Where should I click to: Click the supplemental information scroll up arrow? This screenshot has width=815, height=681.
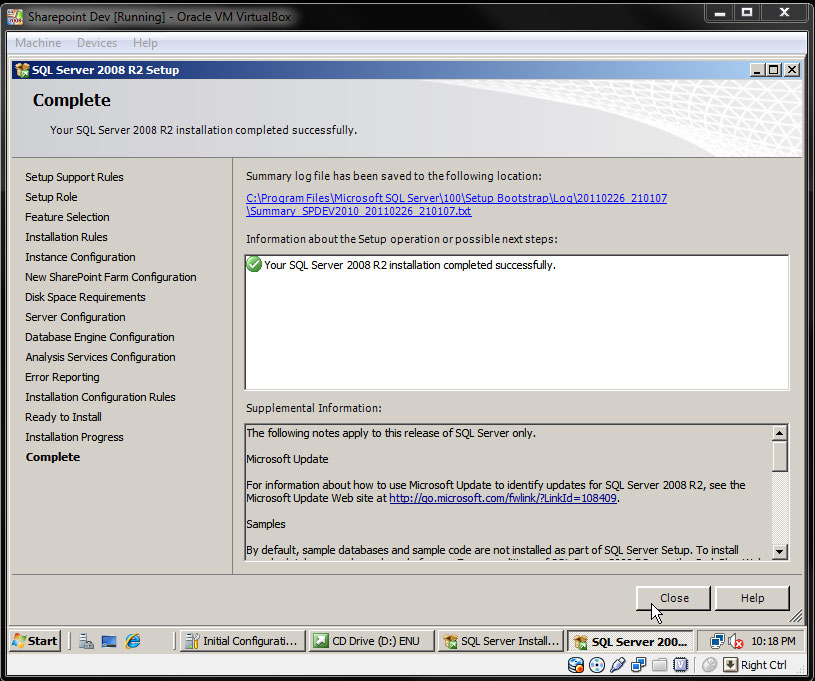point(779,433)
